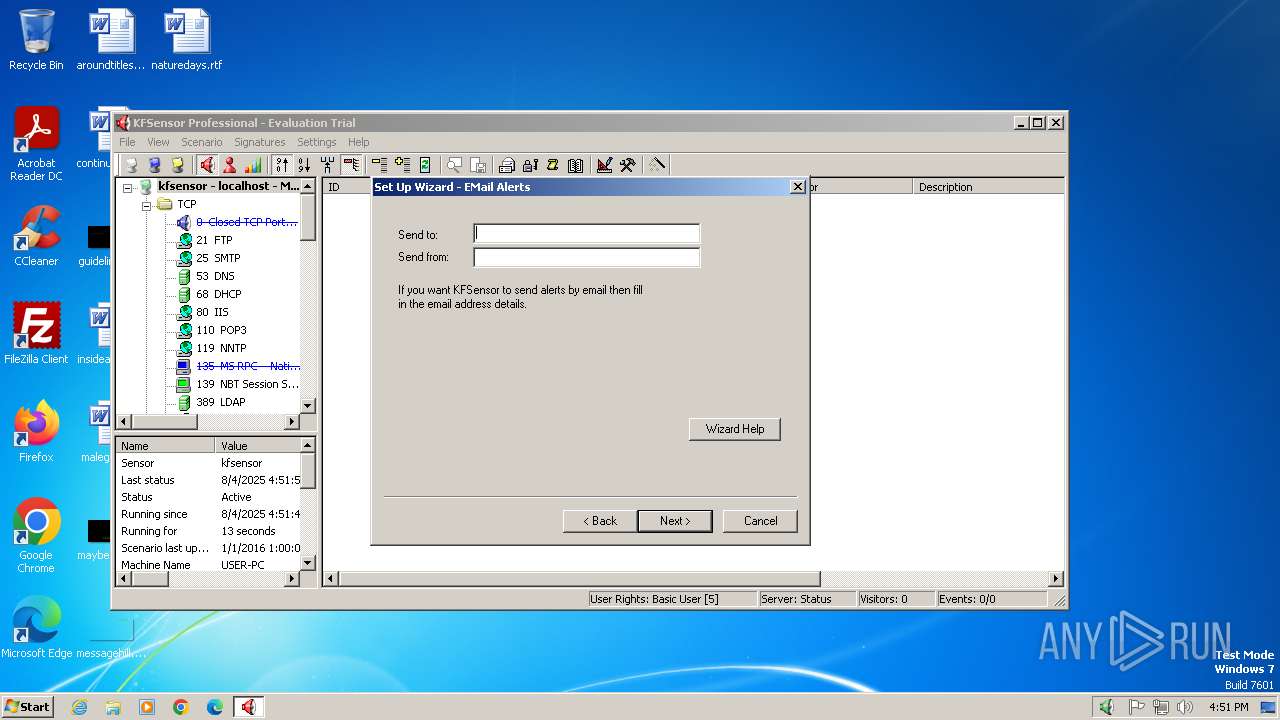The height and width of the screenshot is (720, 1280).
Task: Click the red ruler drawing toolbar icon
Action: tap(604, 165)
